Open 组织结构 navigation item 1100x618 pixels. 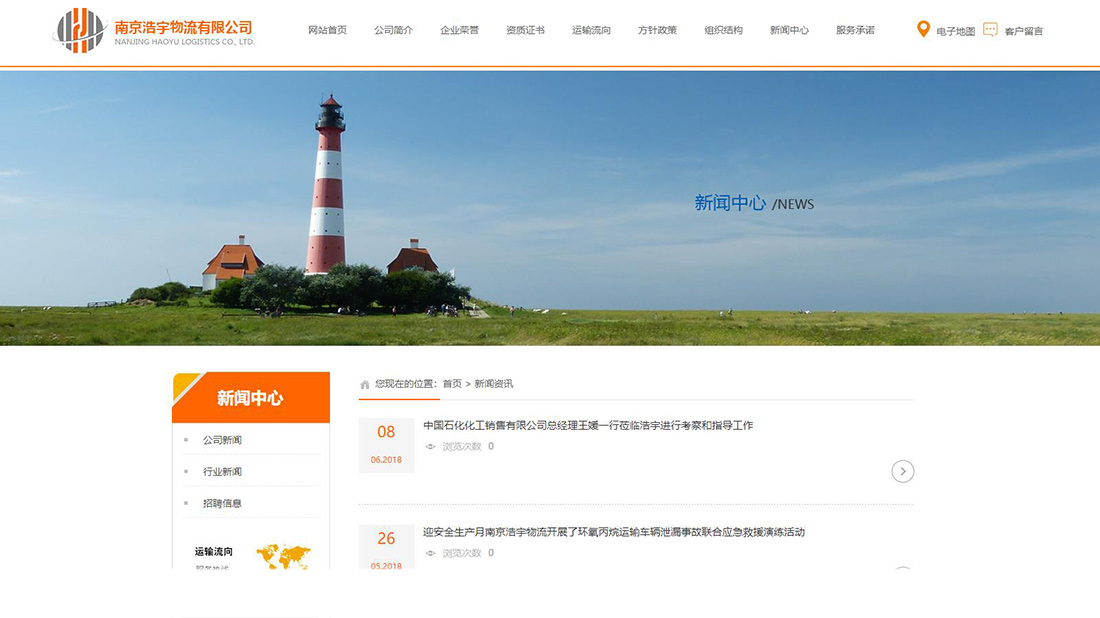(x=723, y=30)
